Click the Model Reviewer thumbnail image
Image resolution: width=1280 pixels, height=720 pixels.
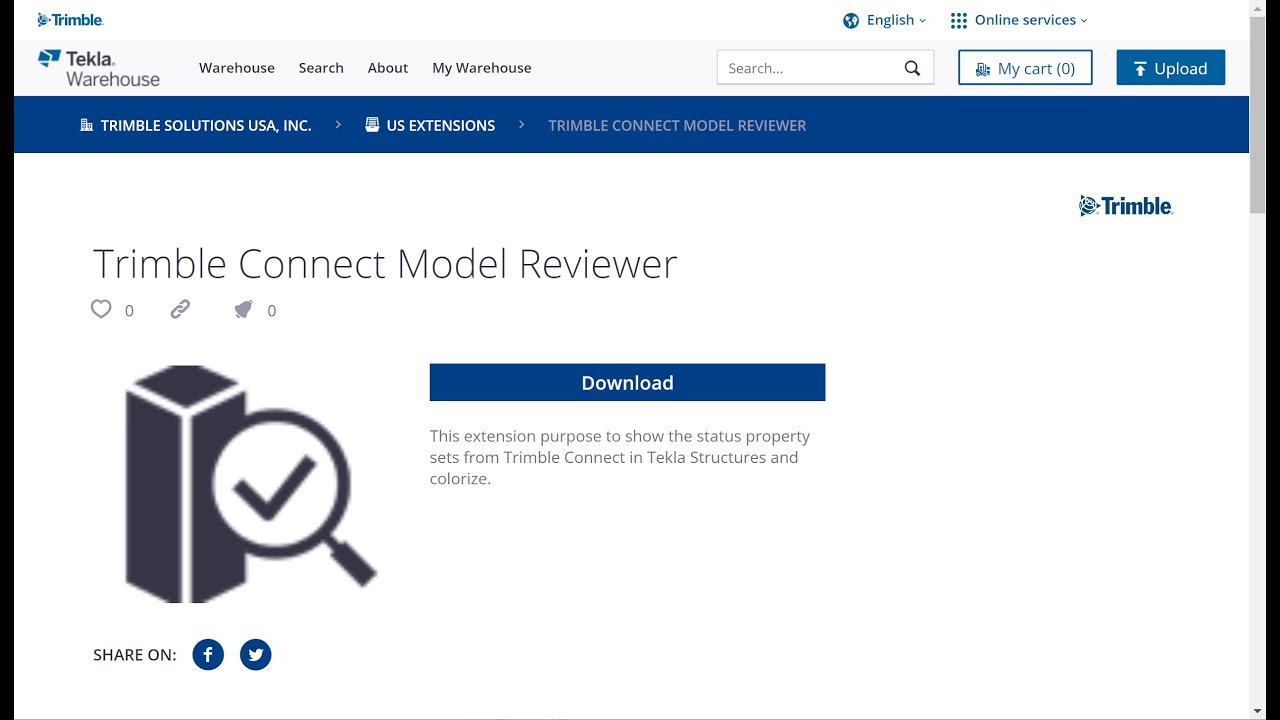coord(250,483)
